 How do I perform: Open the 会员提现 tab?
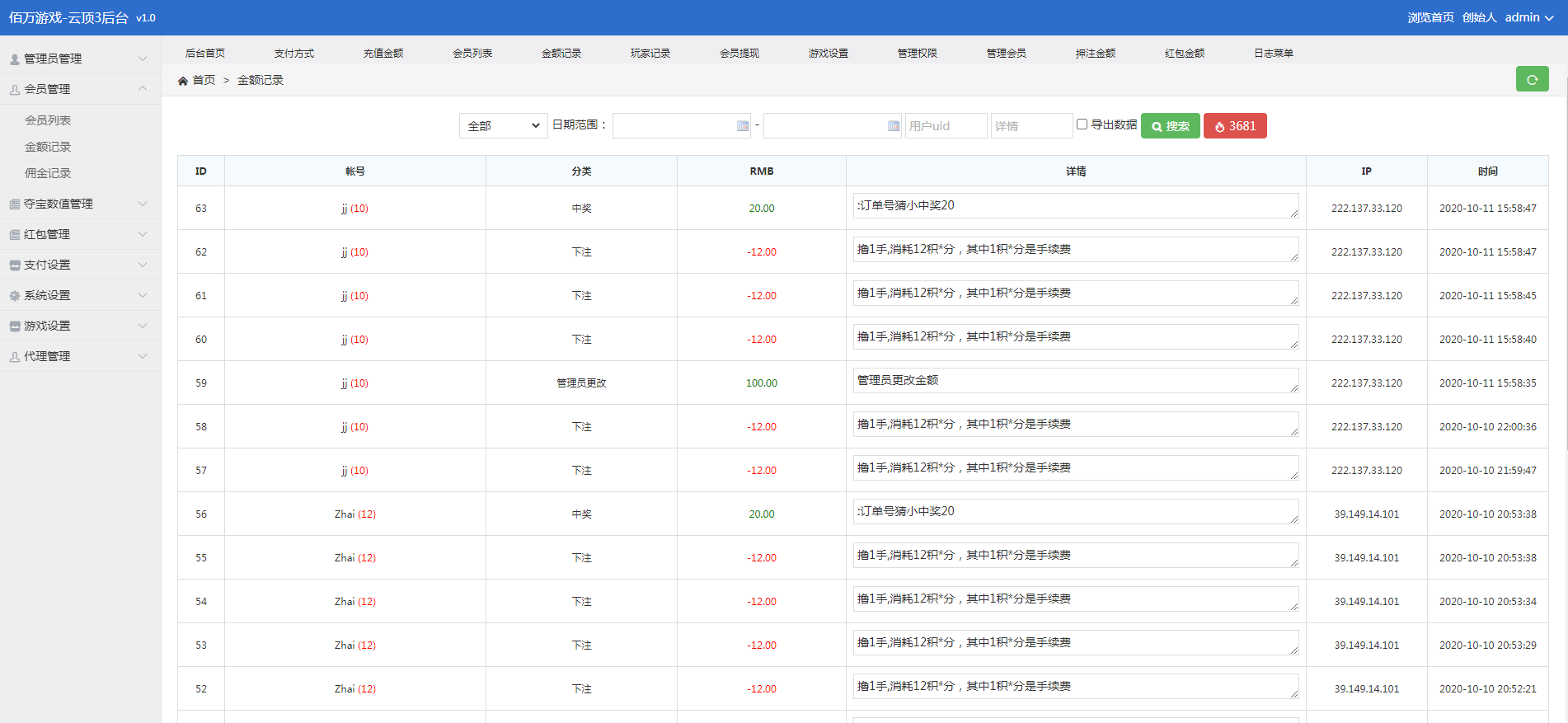click(739, 54)
